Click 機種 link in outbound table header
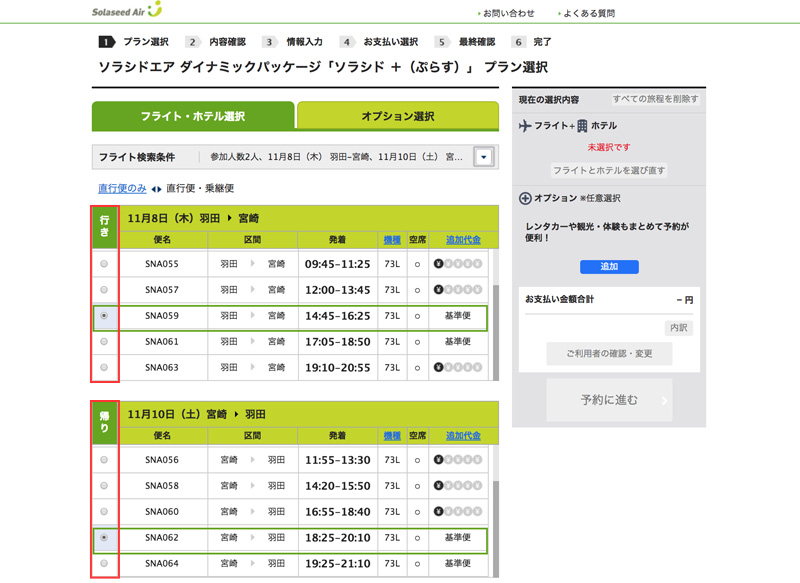Viewport: 800px width, 583px height. pos(392,240)
